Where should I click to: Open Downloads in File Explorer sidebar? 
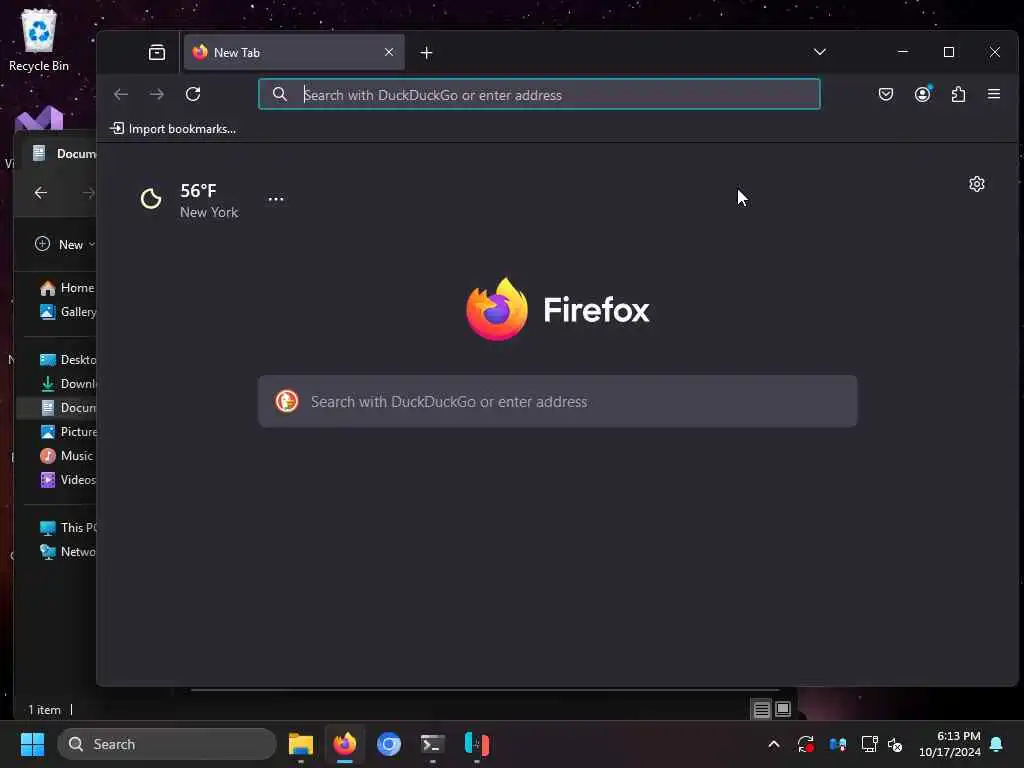point(67,384)
